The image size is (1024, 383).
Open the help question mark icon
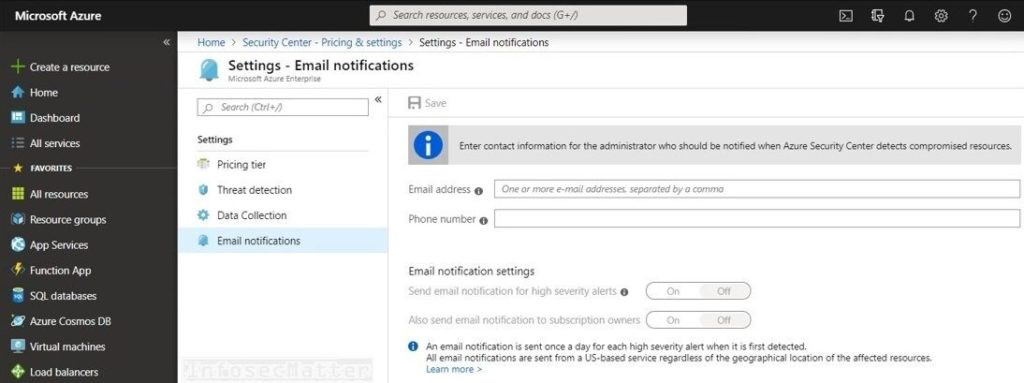tap(973, 16)
